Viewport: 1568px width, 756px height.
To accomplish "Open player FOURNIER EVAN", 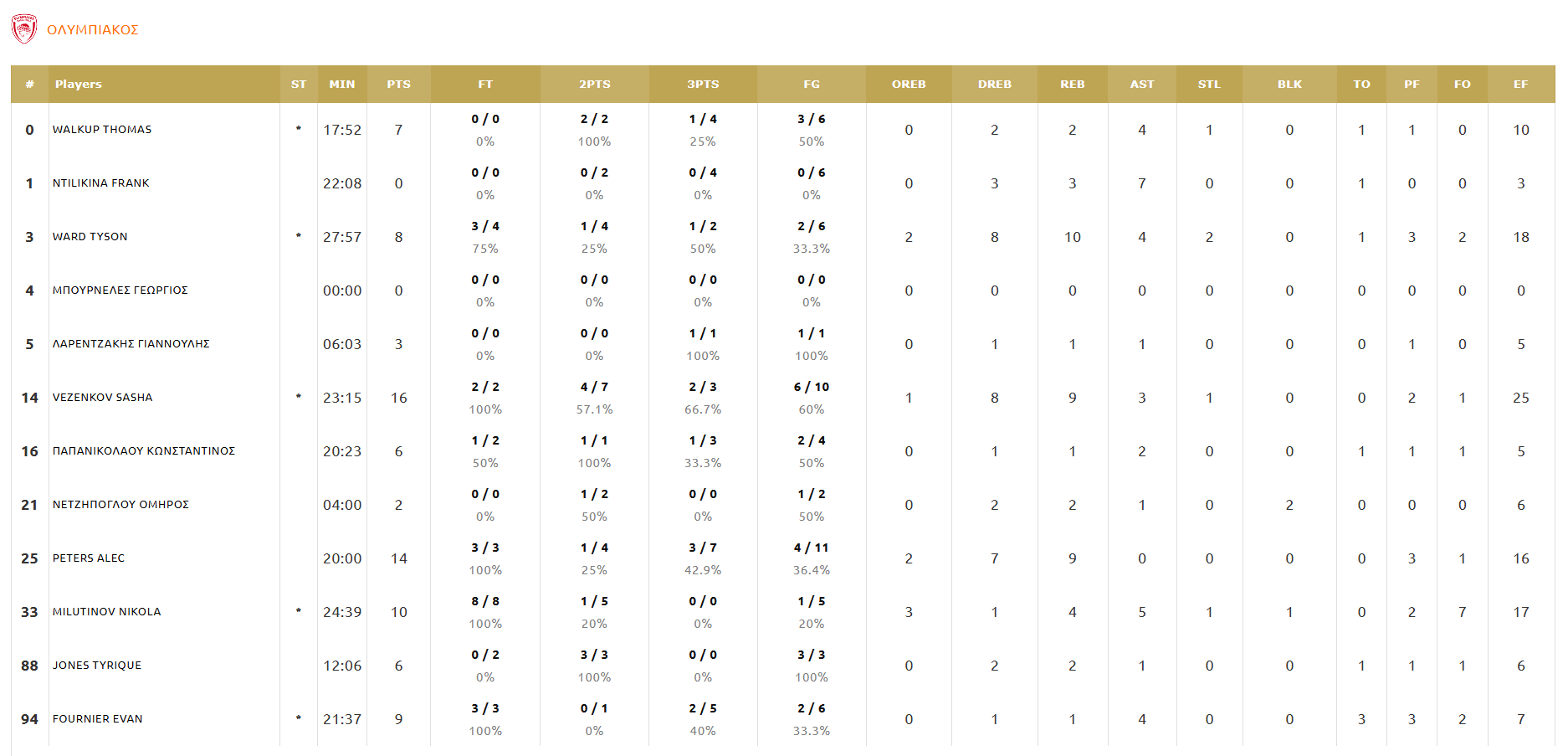I will tap(97, 719).
